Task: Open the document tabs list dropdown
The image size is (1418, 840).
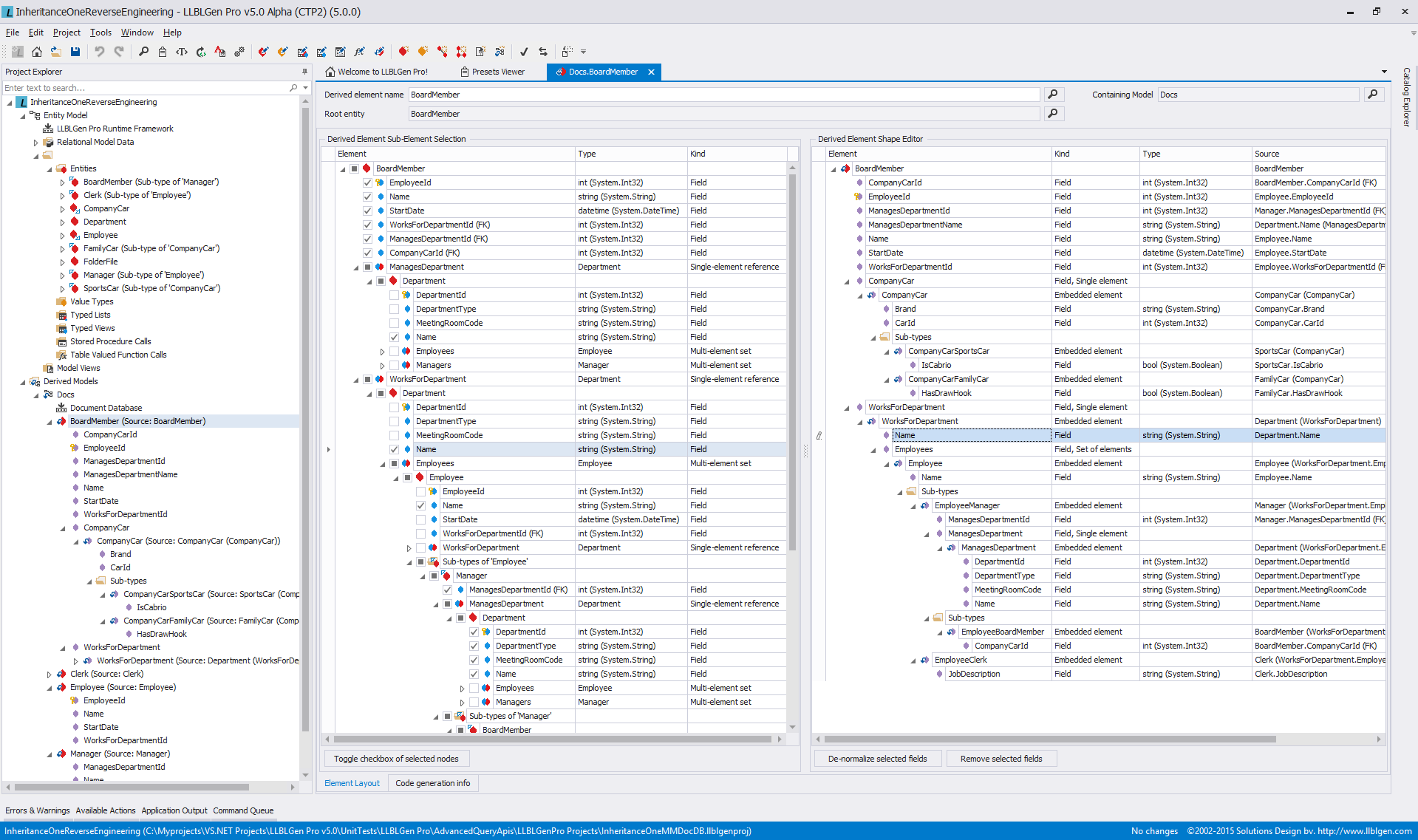Action: pos(1384,72)
